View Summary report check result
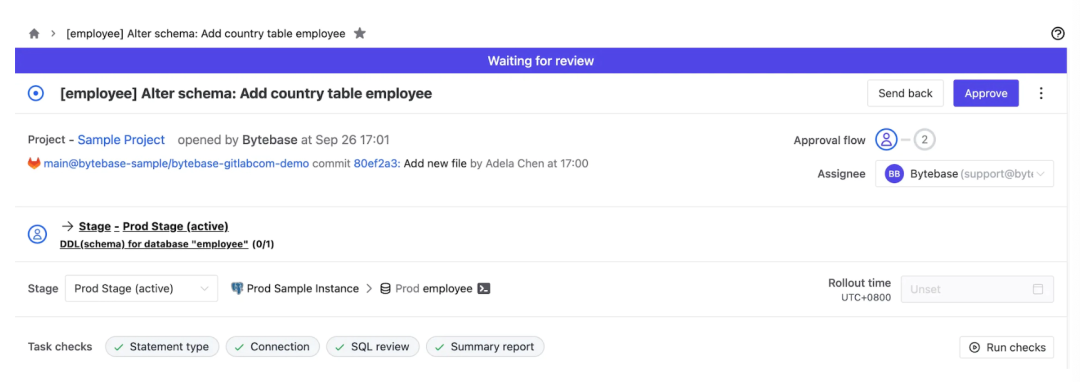1080x382 pixels. pyautogui.click(x=485, y=347)
